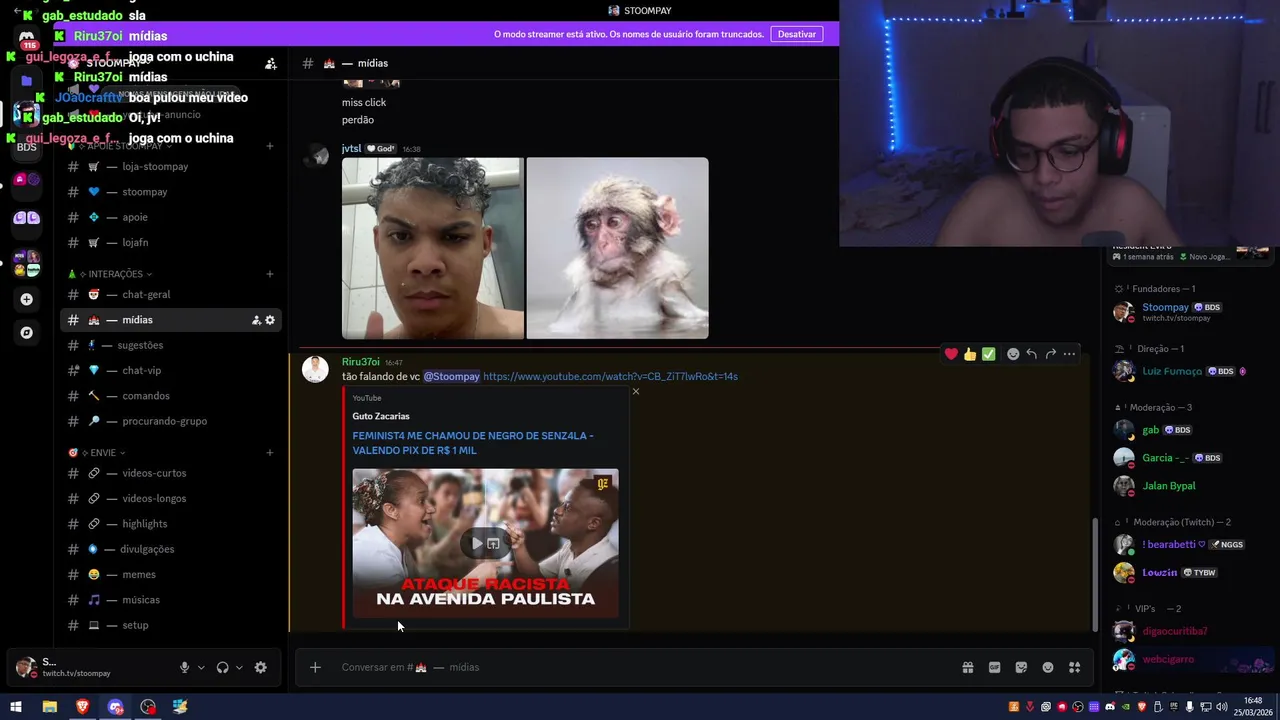
Task: Add green checkmark reaction to the message
Action: pos(989,354)
